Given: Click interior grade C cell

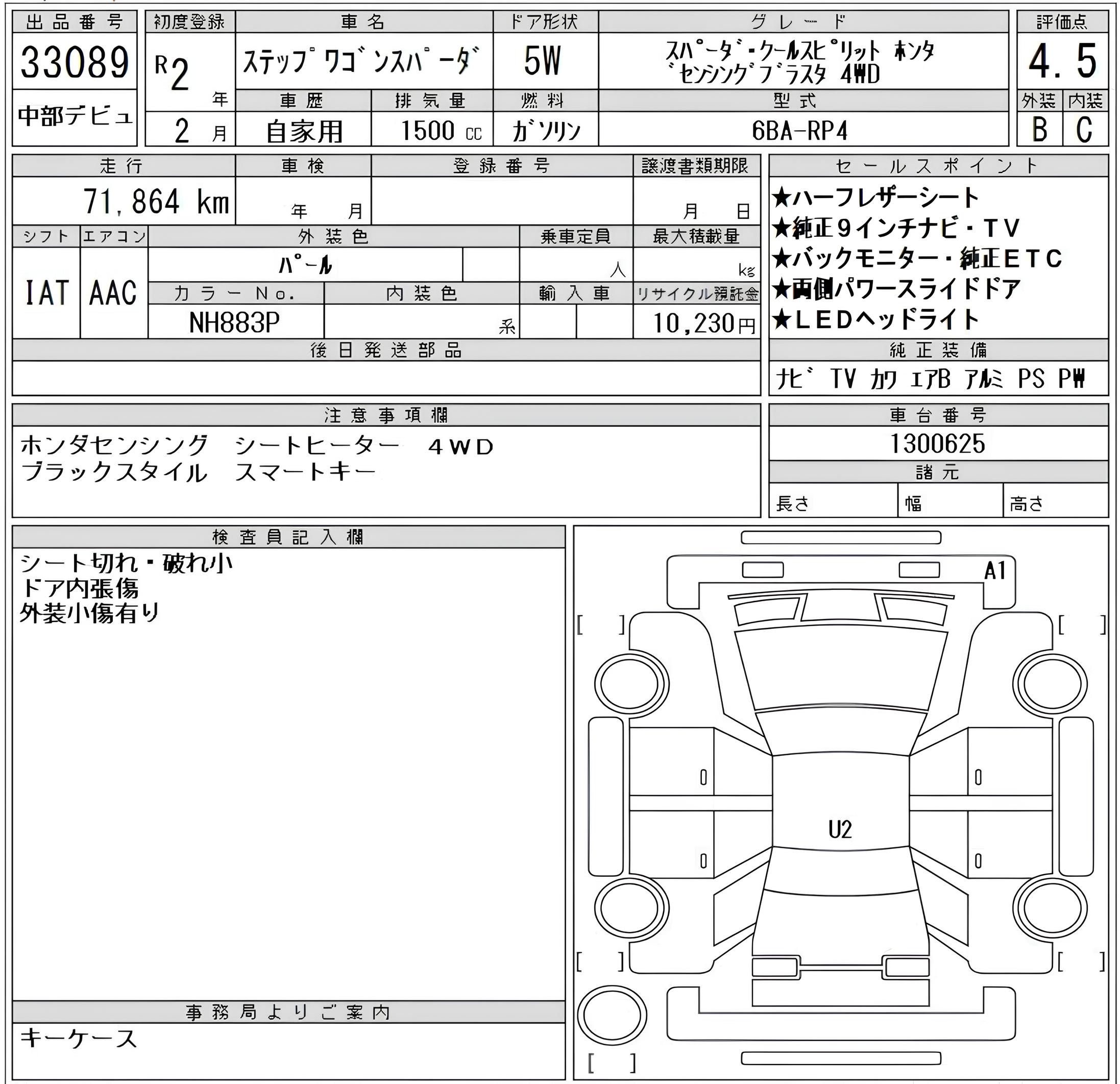Looking at the screenshot, I should tap(1084, 129).
